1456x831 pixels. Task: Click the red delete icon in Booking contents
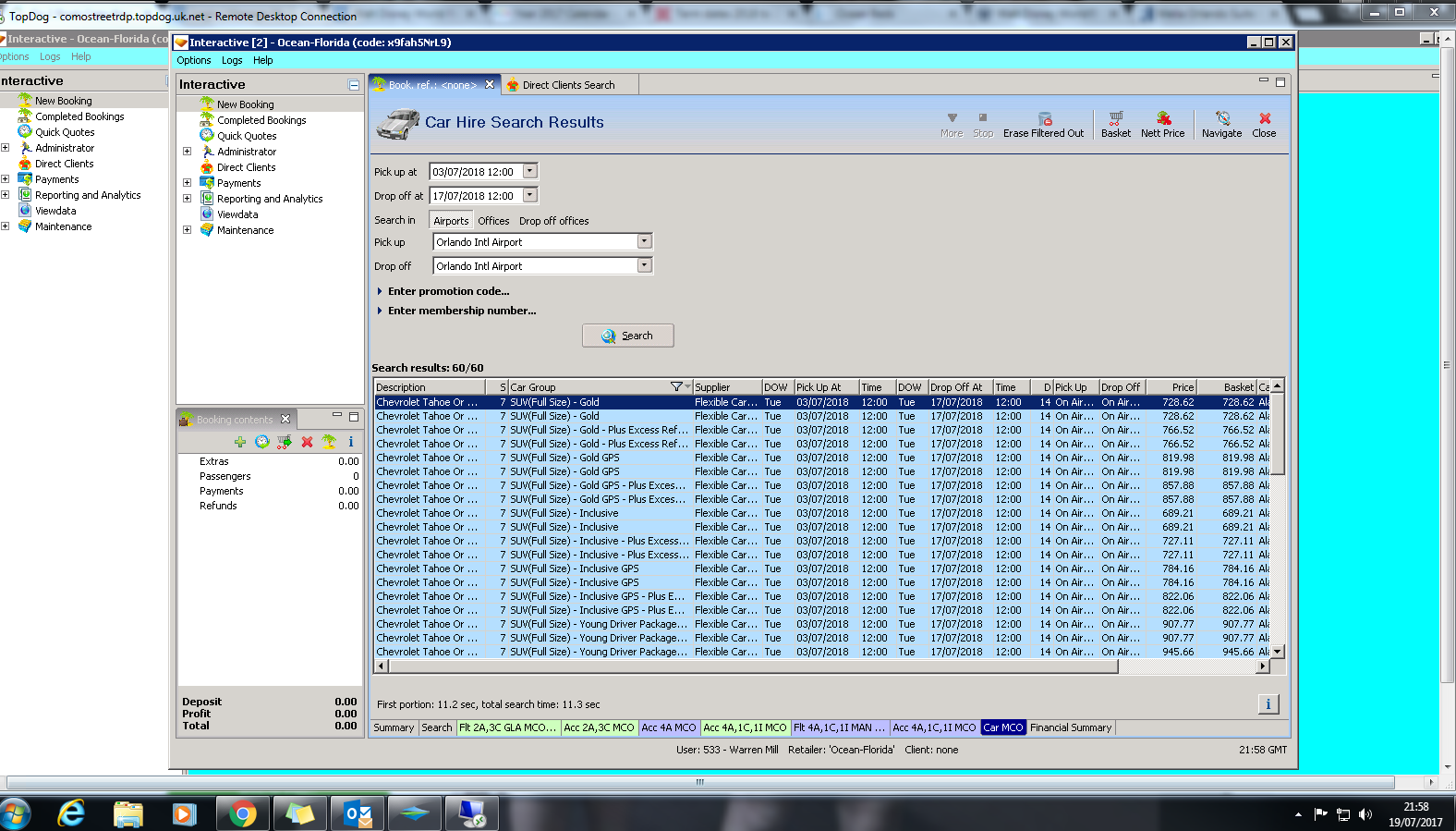click(x=307, y=442)
